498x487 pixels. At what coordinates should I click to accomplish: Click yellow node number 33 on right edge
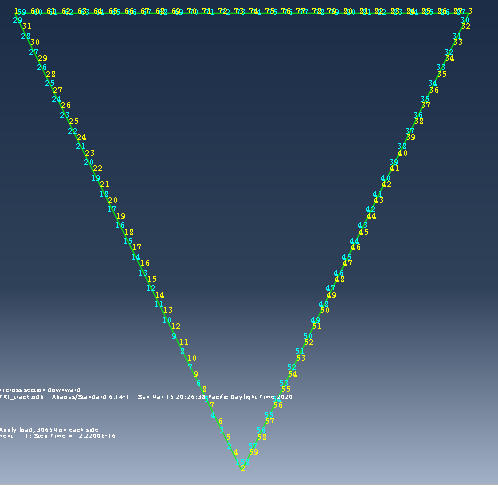pos(458,42)
